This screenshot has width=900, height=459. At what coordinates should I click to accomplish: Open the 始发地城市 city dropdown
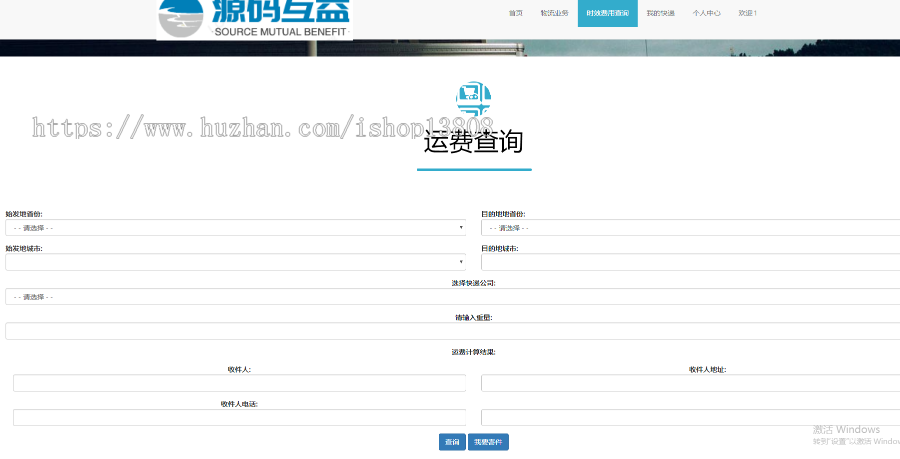[235, 262]
